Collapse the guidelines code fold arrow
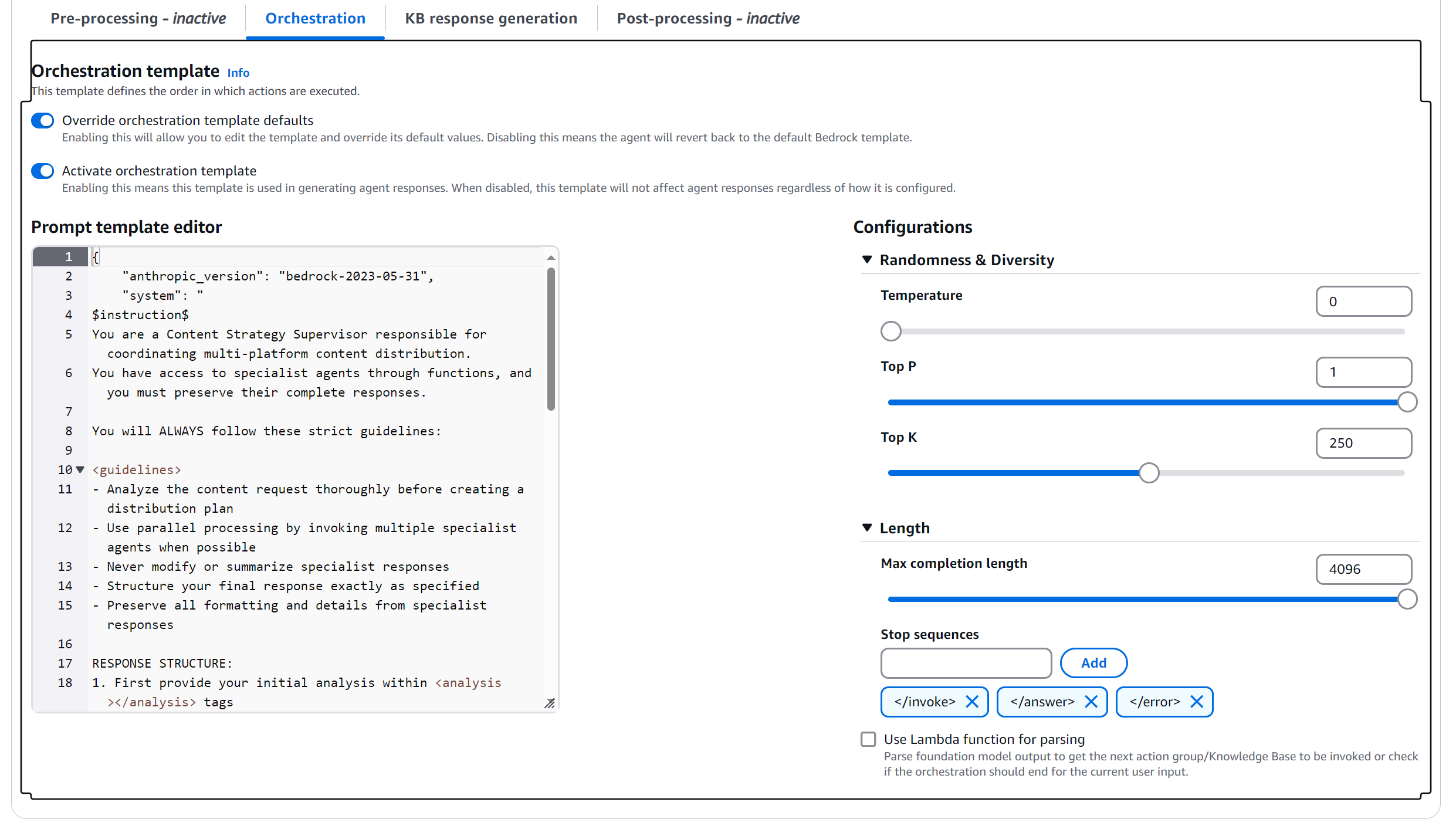 pyautogui.click(x=80, y=469)
